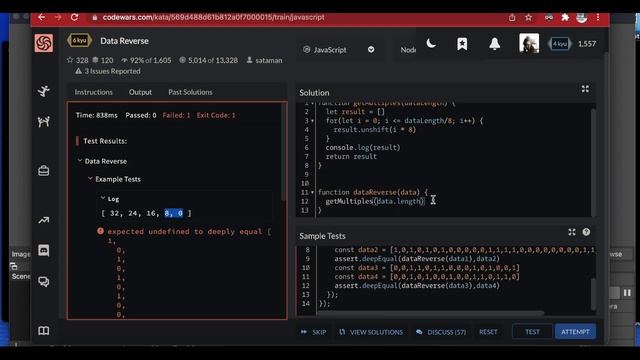Click 'console.log(result)' on line 6
Image resolution: width=640 pixels, height=360 pixels.
click(363, 147)
